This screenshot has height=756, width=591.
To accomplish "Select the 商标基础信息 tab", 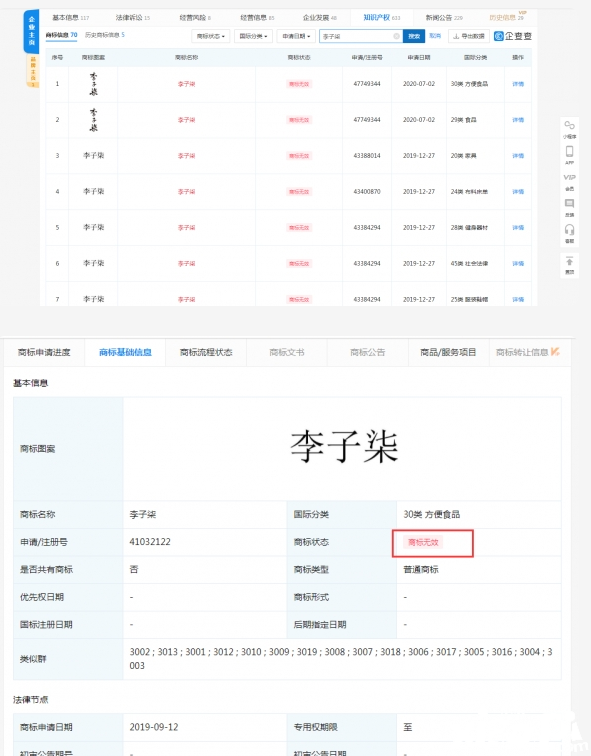I will 125,352.
